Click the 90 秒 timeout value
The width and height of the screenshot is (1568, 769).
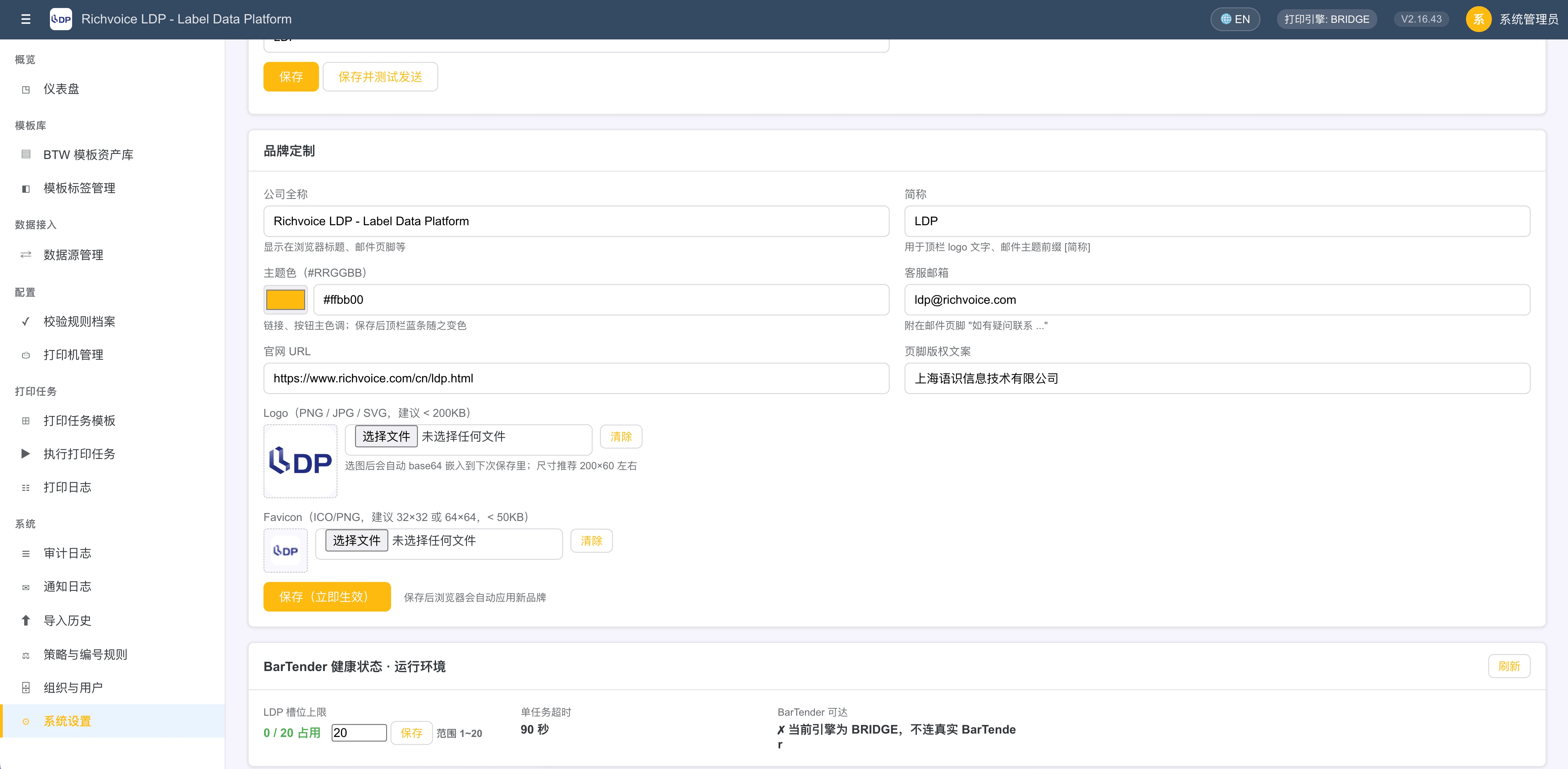(x=534, y=730)
